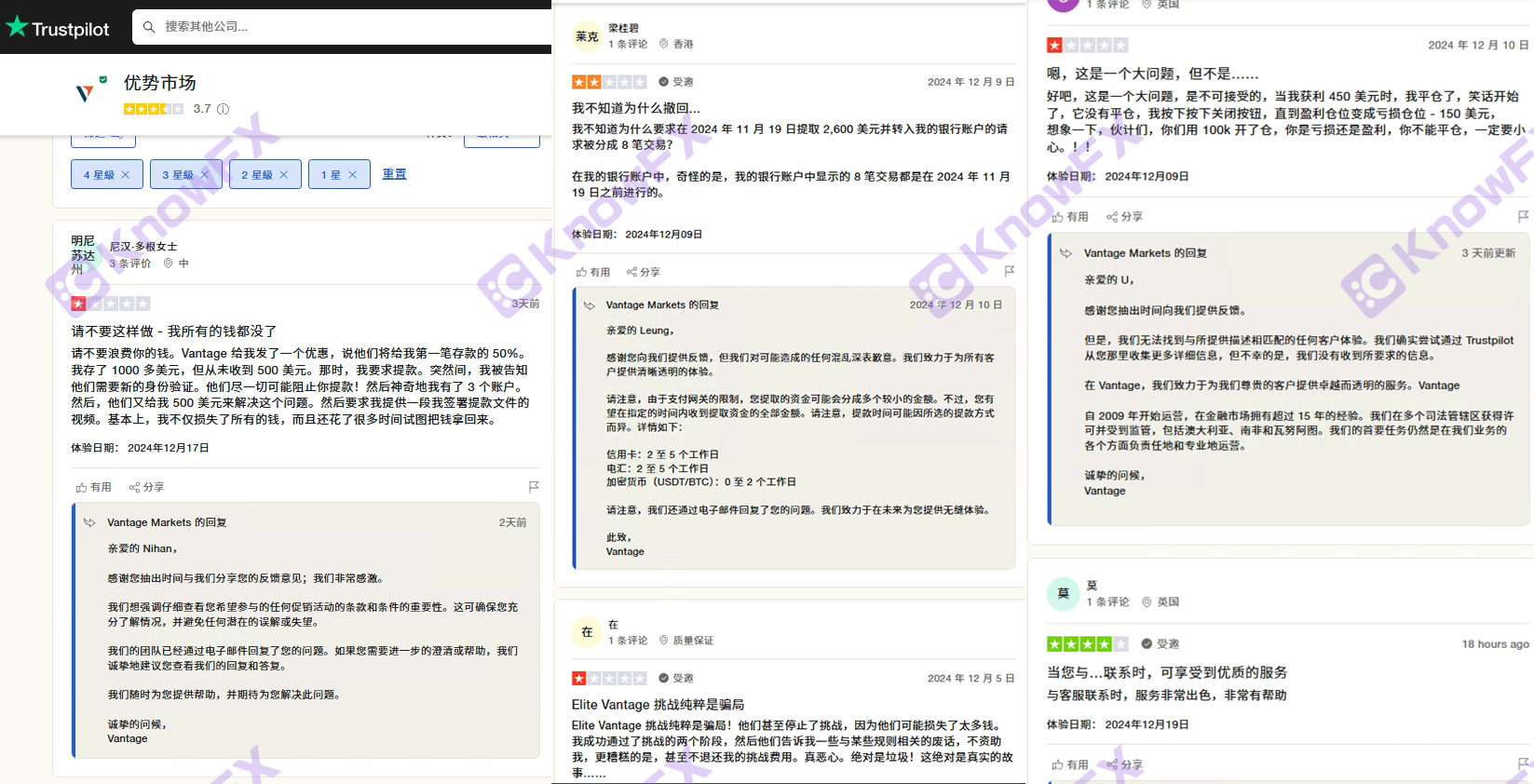
Task: Click the date 2024 年 12 月 5 日
Action: click(971, 678)
